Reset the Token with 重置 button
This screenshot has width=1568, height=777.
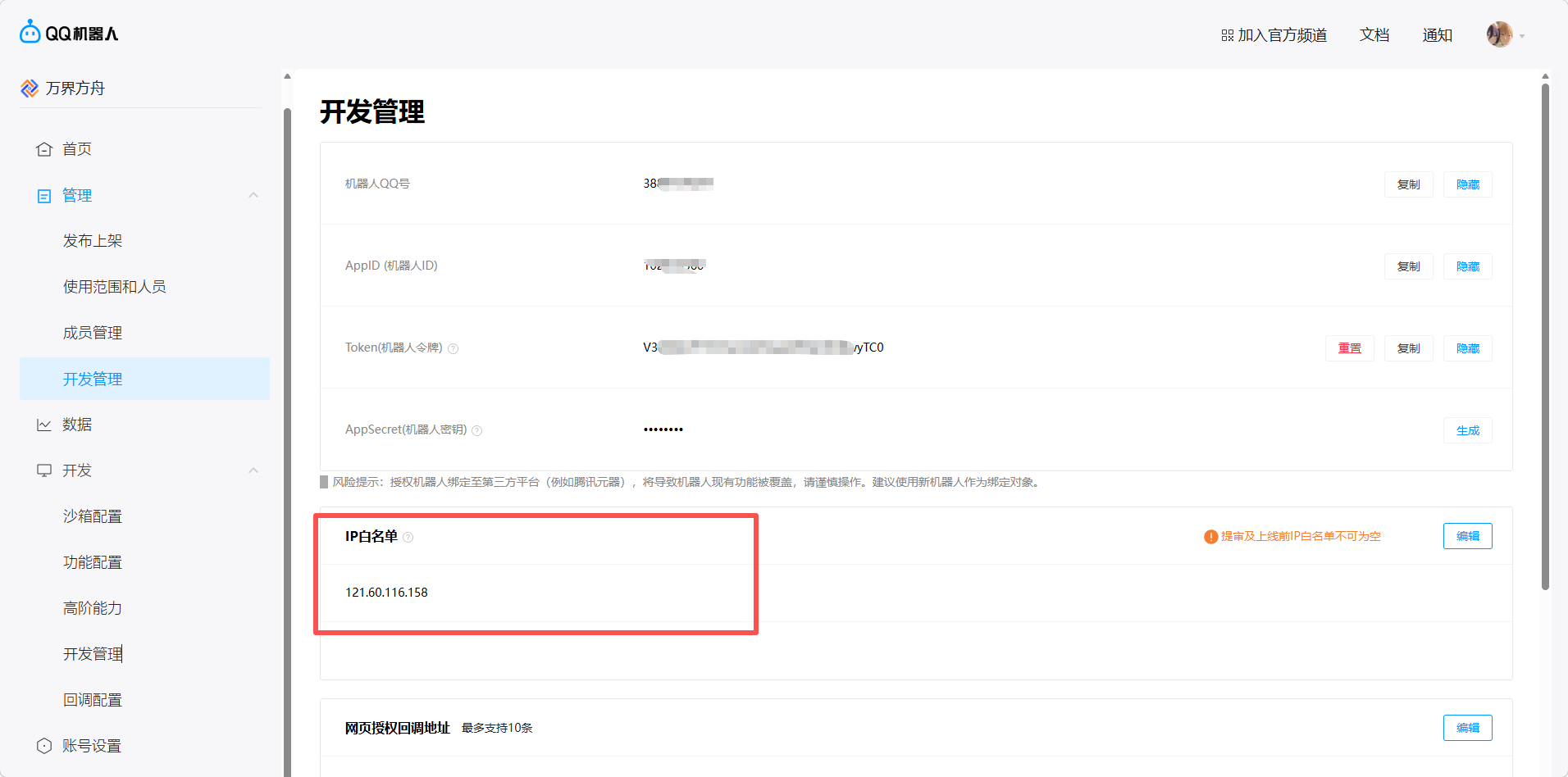pos(1349,348)
